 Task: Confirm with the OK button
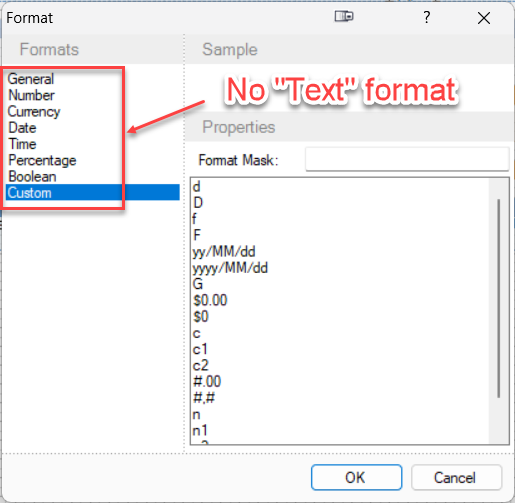[356, 477]
